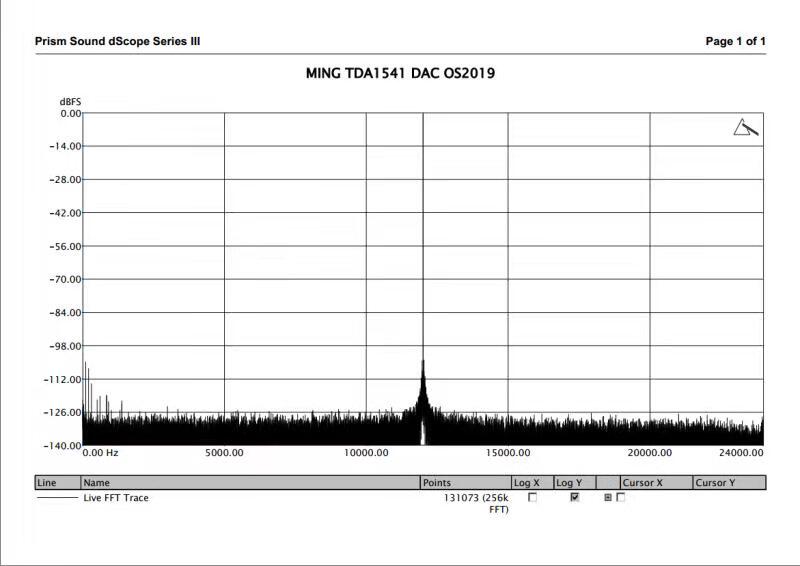
Task: Click the -14.00 Y-axis label
Action: [x=65, y=146]
